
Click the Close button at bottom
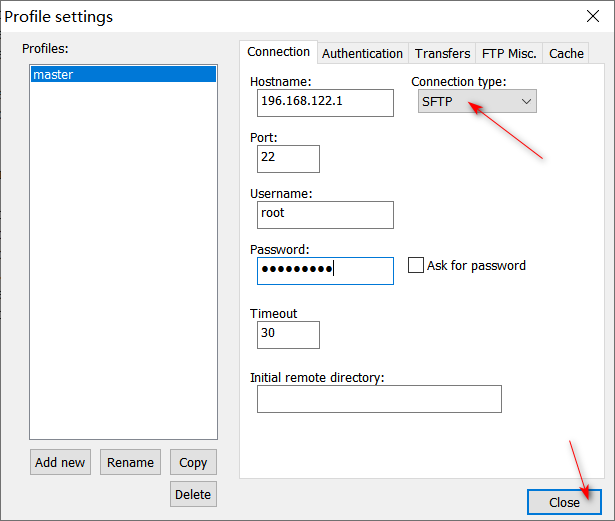pyautogui.click(x=563, y=502)
